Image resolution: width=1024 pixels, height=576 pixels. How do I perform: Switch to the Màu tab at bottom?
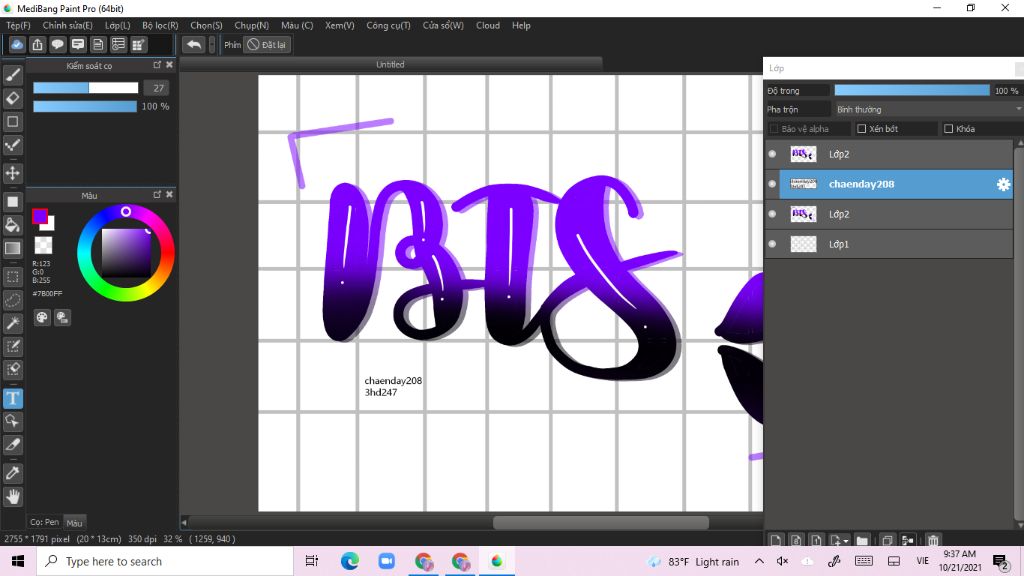tap(74, 523)
